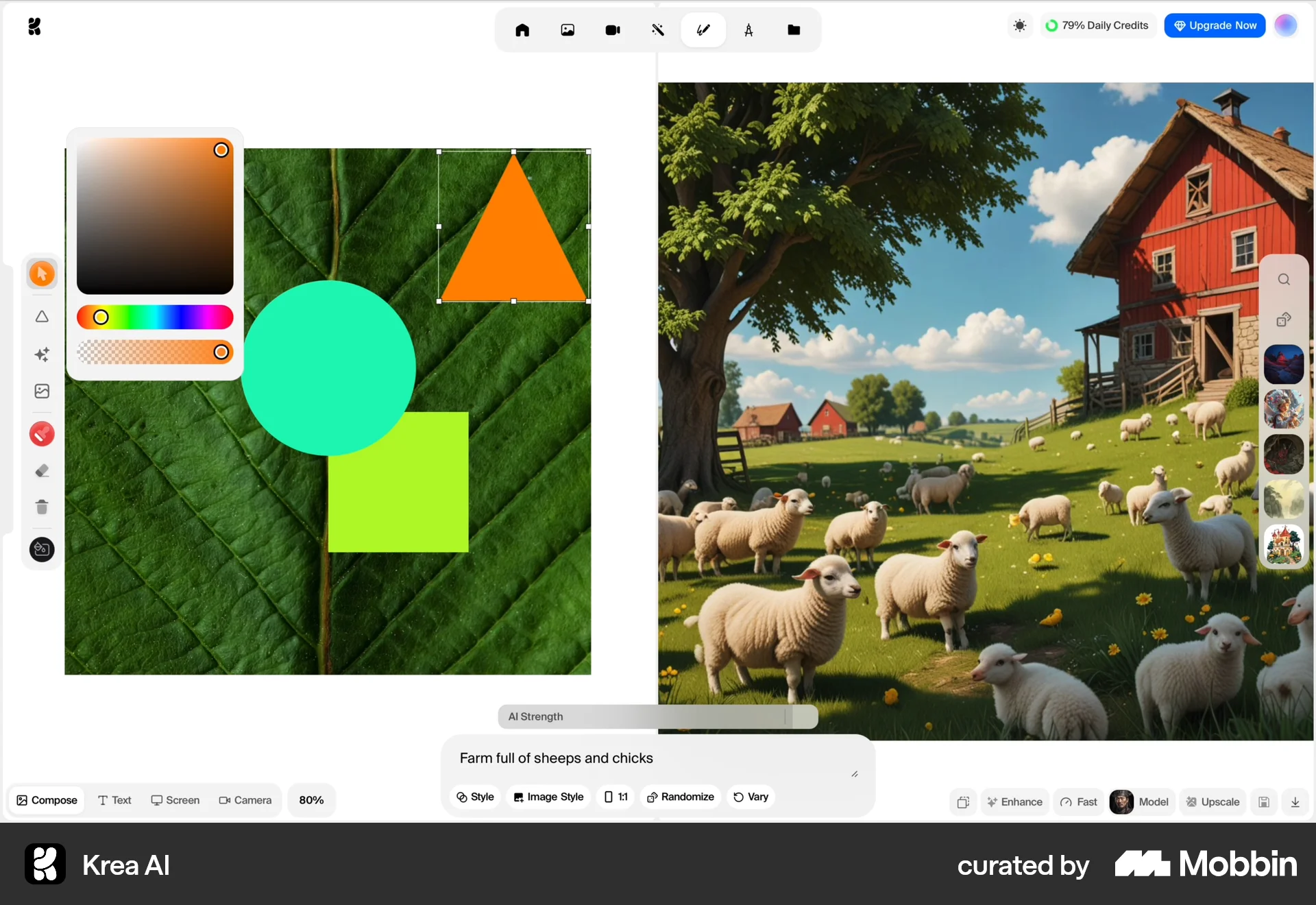This screenshot has width=1316, height=905.
Task: Switch to the Video generation tool in top bar
Action: 612,29
